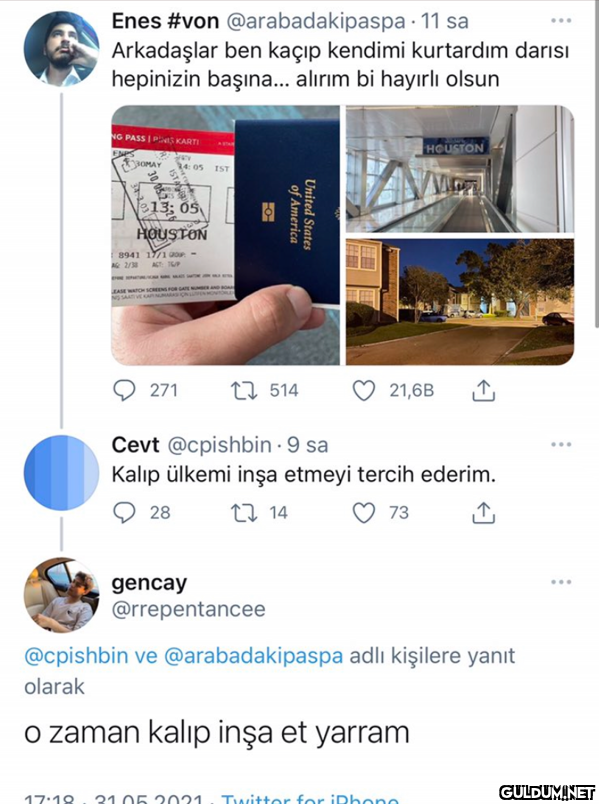View Houston airport walkway photo
This screenshot has width=599, height=804.
460,169
